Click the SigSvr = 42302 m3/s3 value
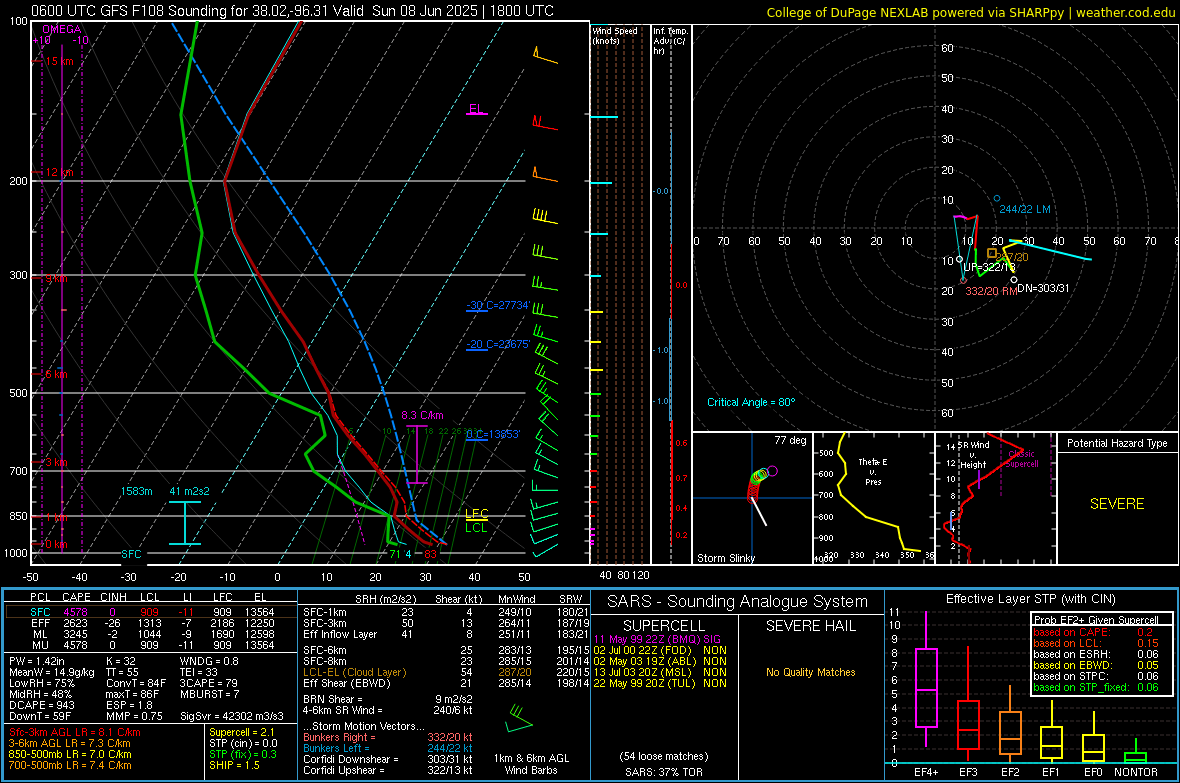This screenshot has height=783, width=1180. click(x=232, y=716)
